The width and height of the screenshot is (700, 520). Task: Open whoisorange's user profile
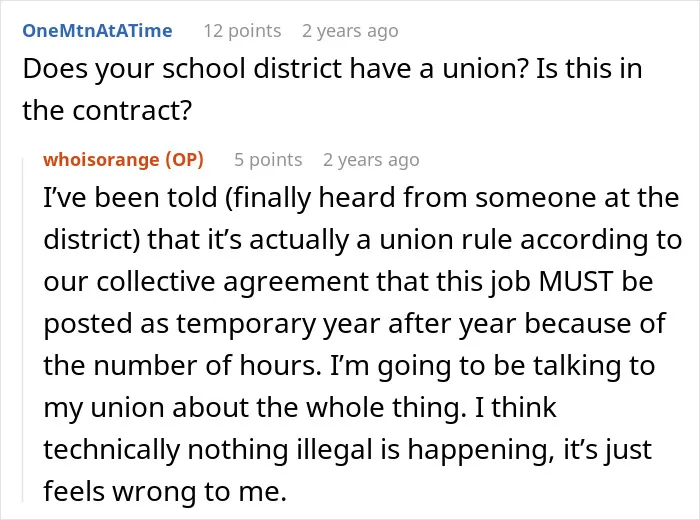tap(101, 159)
